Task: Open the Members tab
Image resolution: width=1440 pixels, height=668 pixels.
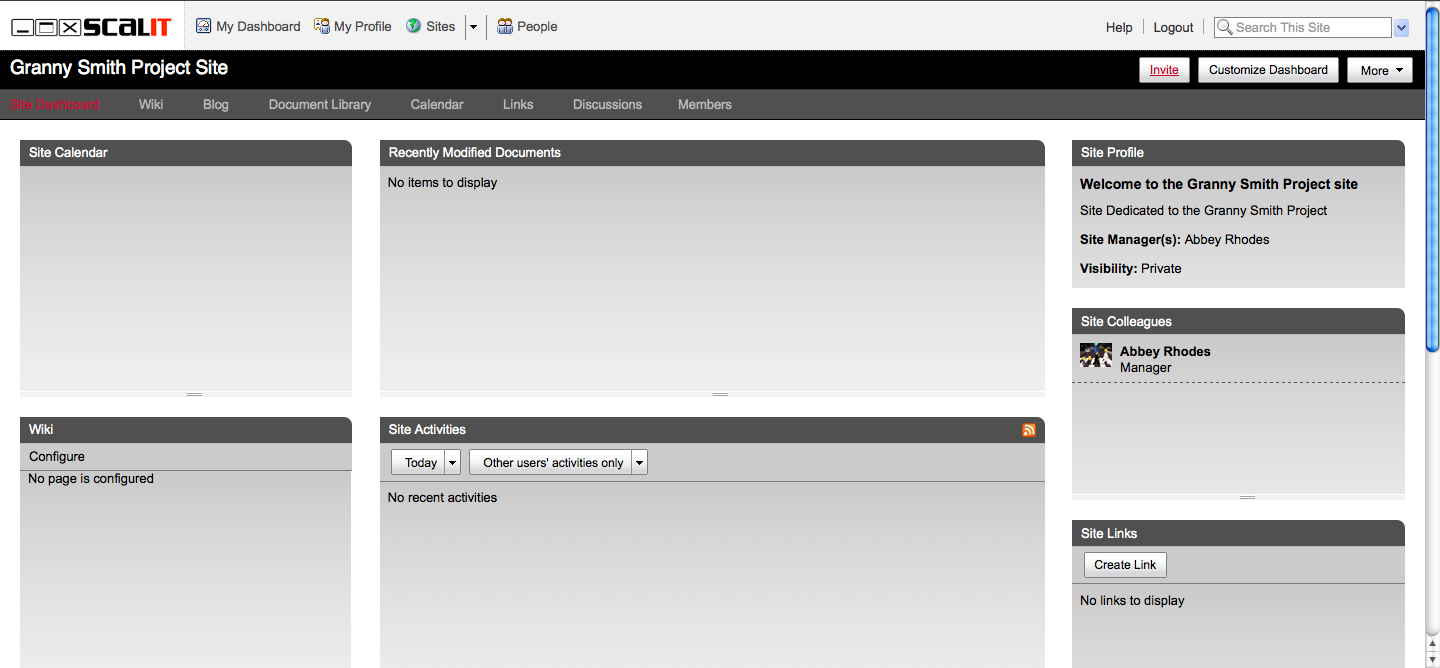Action: [x=705, y=104]
